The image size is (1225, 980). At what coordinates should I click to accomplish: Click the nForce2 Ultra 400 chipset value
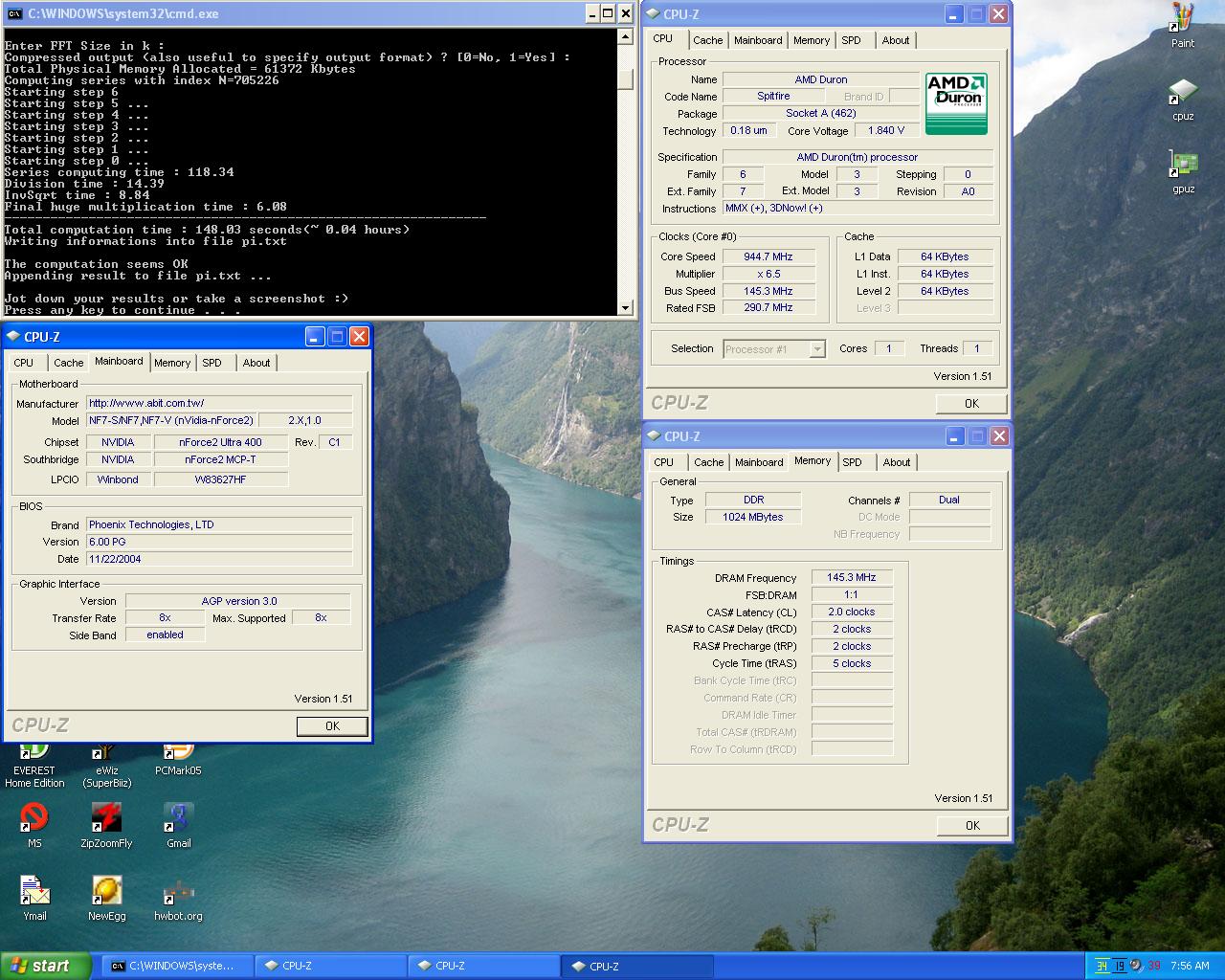coord(220,442)
